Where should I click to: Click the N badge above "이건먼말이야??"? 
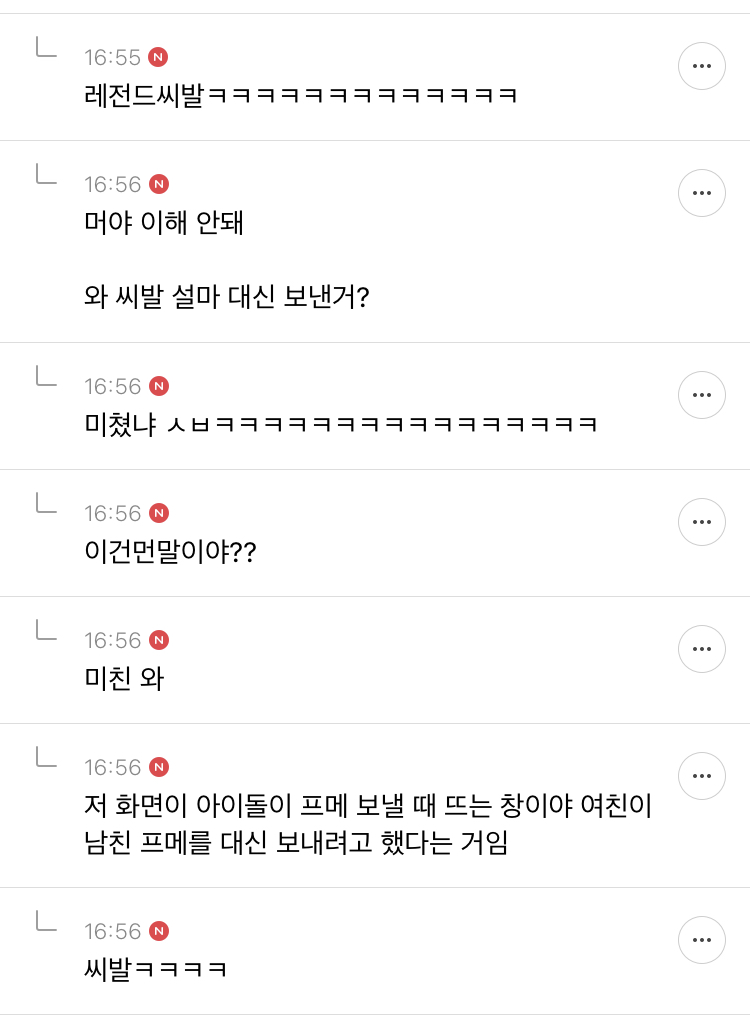pos(158,513)
